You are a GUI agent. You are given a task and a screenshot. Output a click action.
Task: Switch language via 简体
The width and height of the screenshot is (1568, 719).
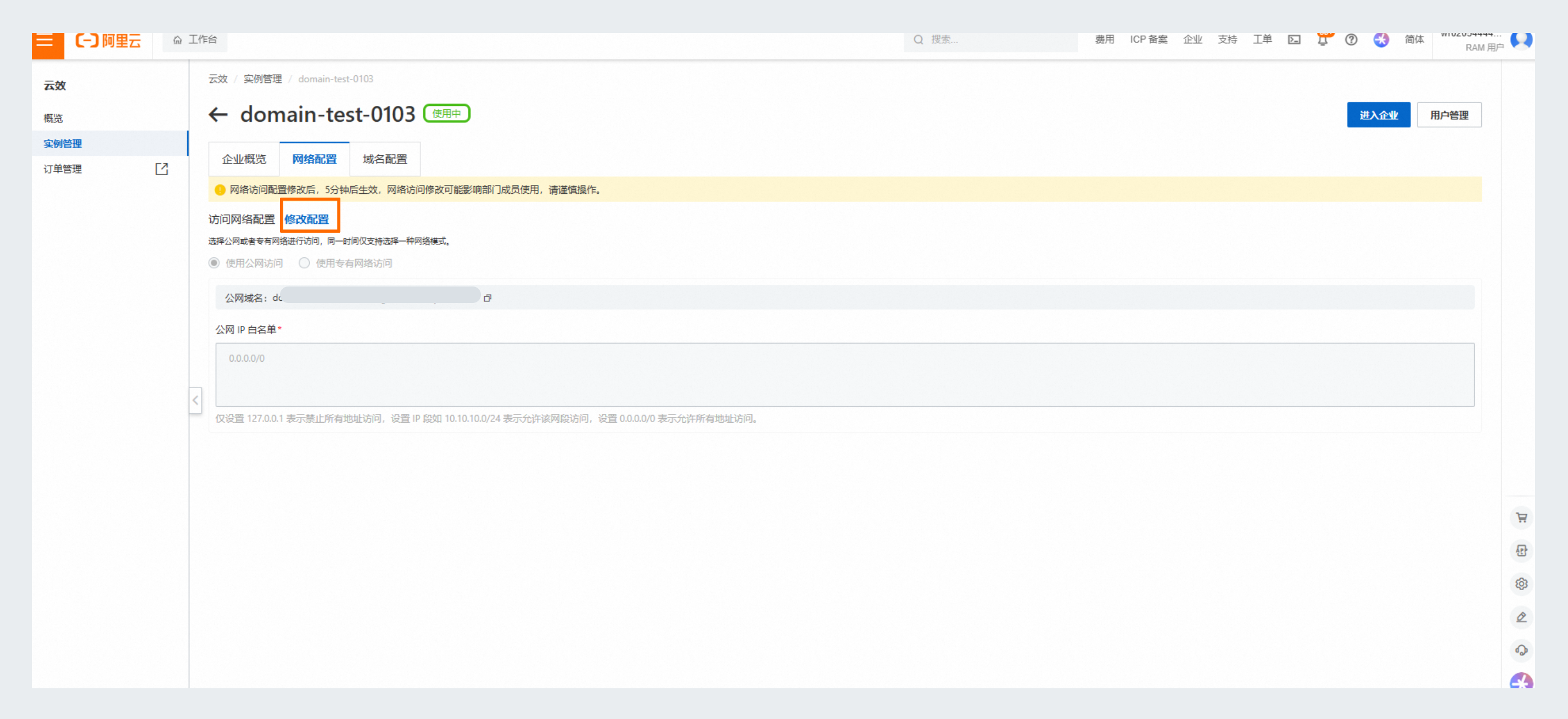point(1414,40)
